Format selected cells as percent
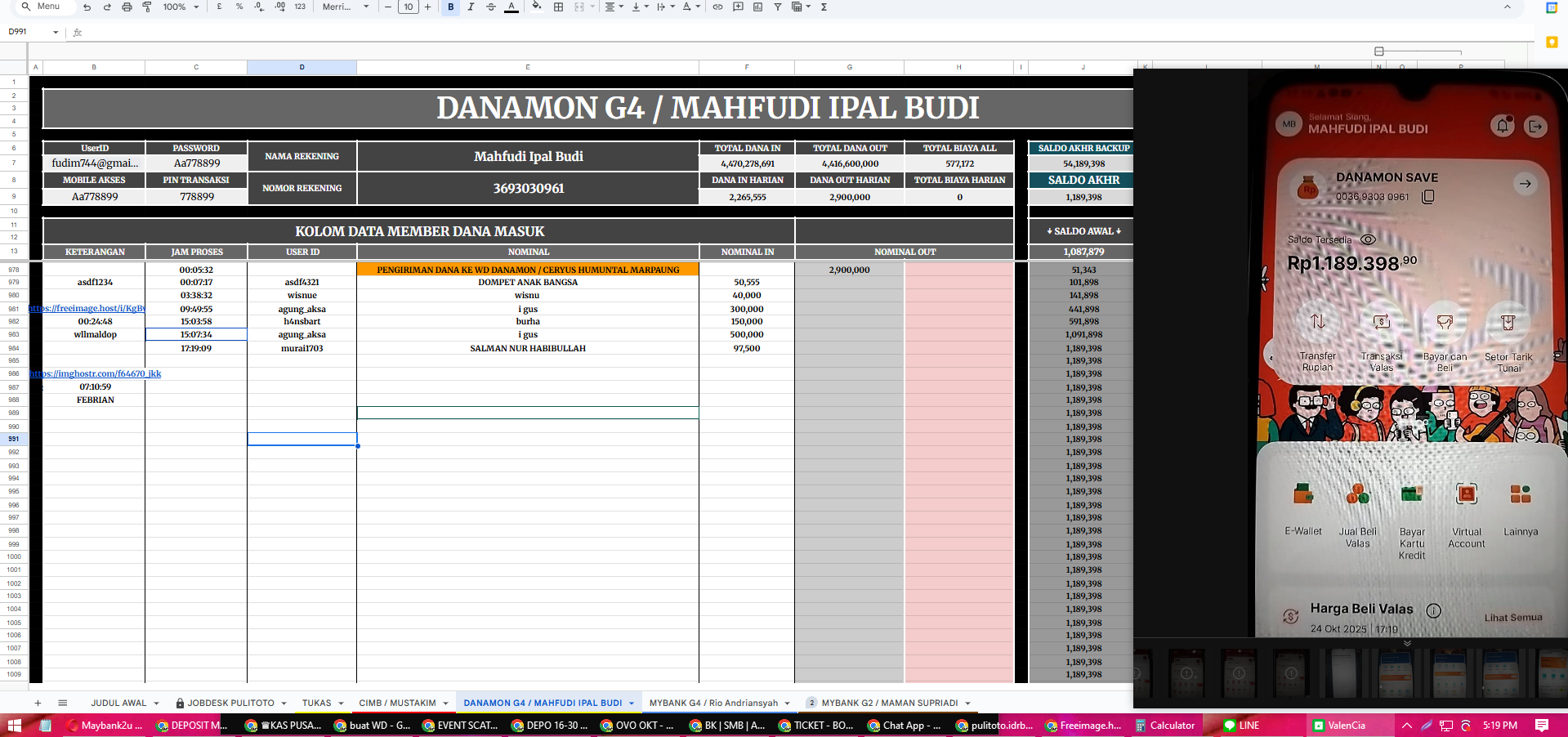 click(x=239, y=7)
